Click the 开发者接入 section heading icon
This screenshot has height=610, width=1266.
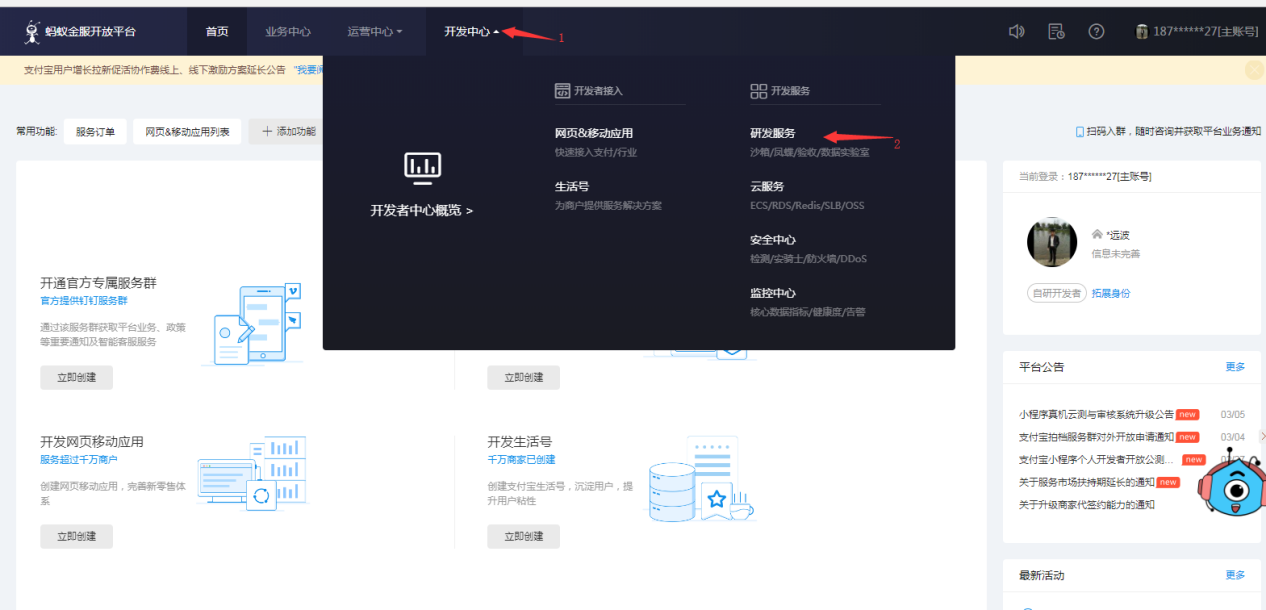coord(562,91)
